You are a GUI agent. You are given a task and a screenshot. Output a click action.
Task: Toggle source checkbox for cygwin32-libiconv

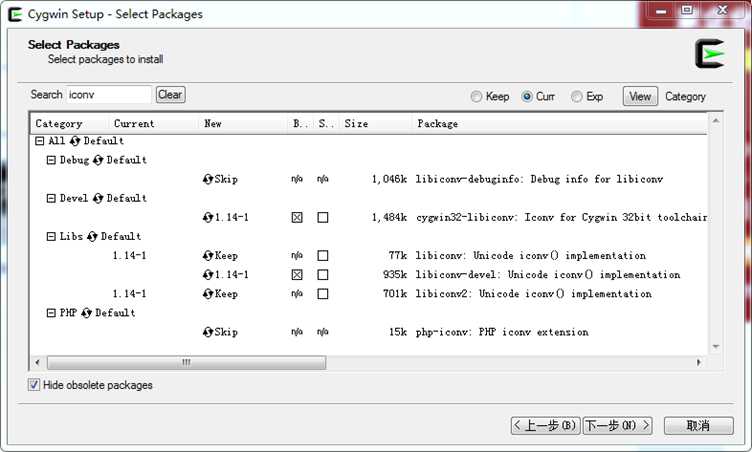click(323, 217)
